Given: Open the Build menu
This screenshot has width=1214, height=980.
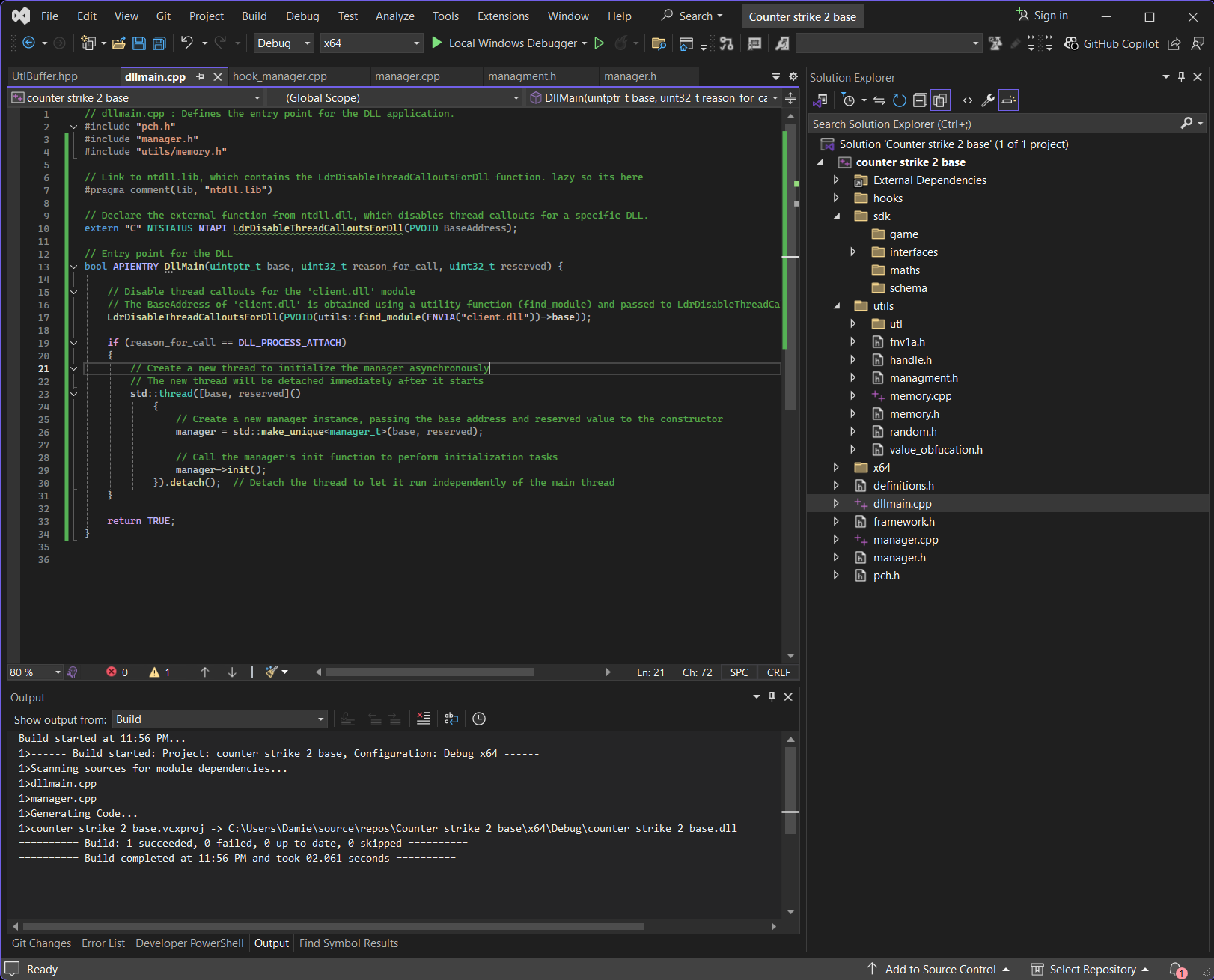Looking at the screenshot, I should [x=254, y=16].
